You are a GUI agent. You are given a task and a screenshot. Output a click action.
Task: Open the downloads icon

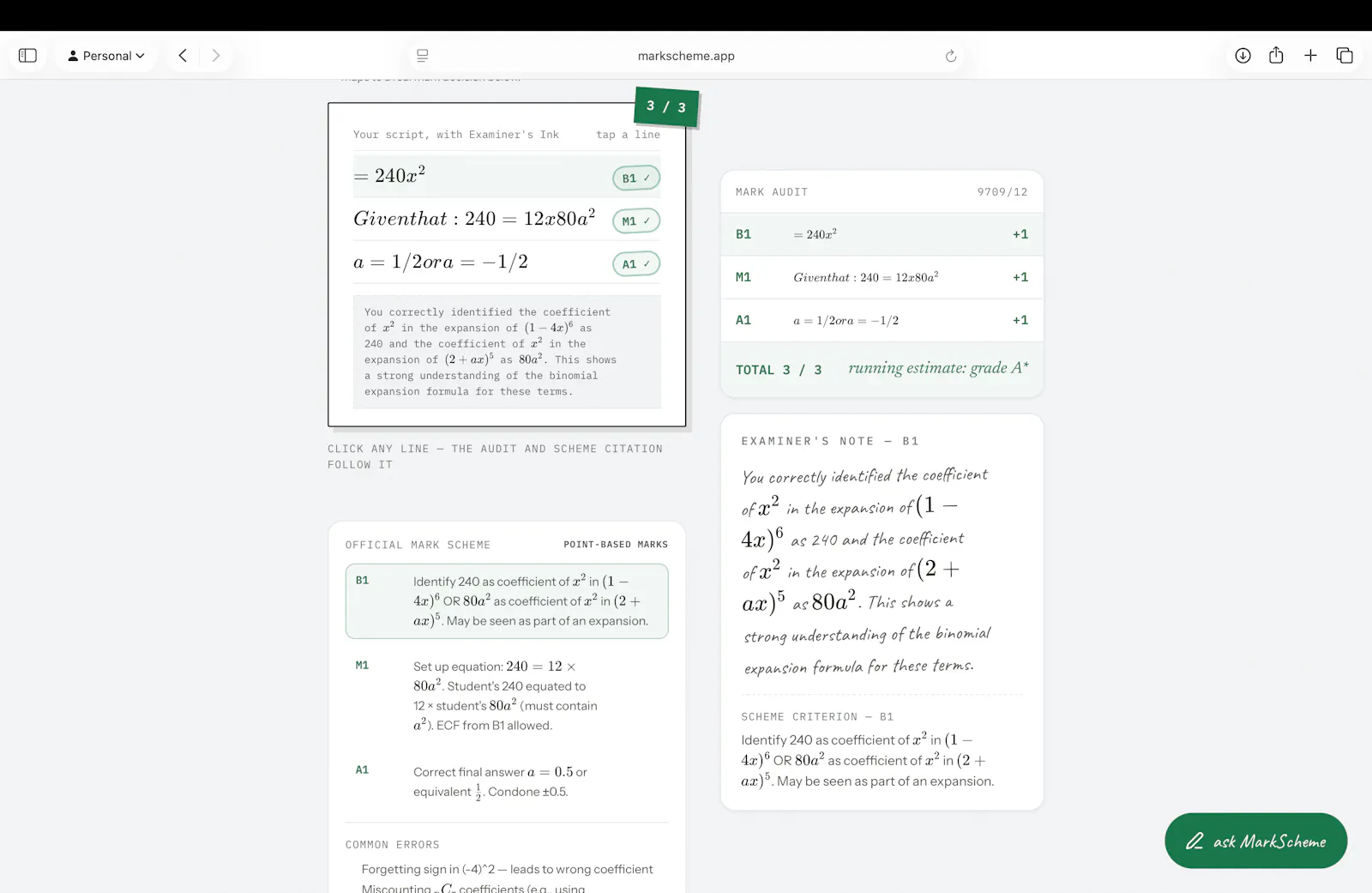pos(1243,56)
